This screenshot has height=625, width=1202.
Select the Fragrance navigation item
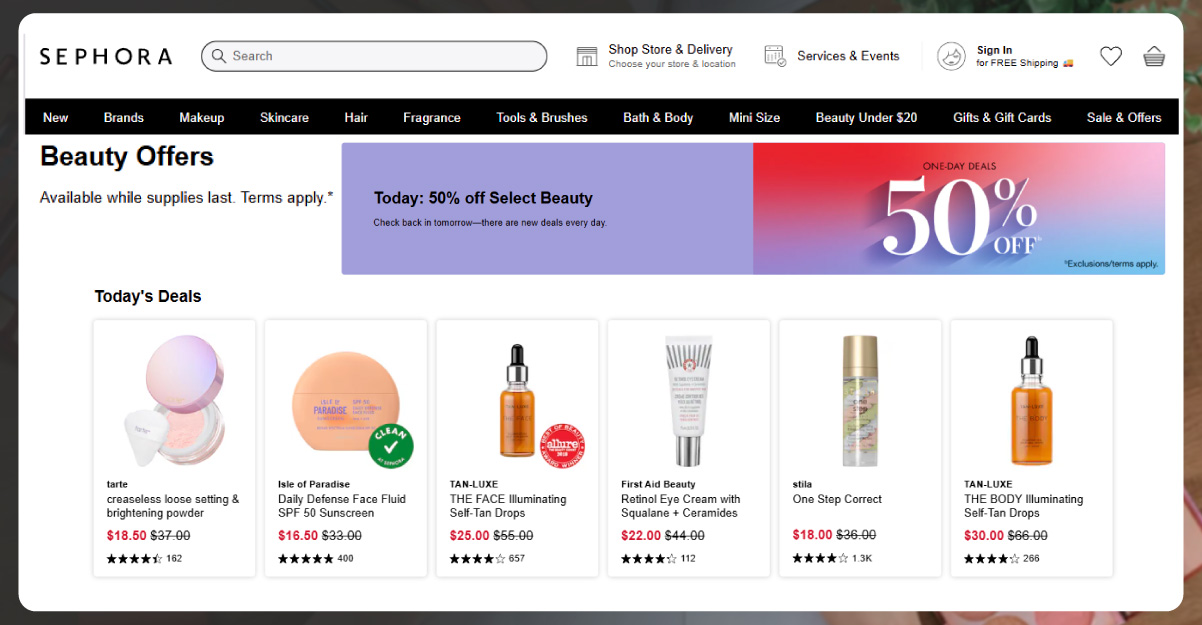pyautogui.click(x=431, y=117)
